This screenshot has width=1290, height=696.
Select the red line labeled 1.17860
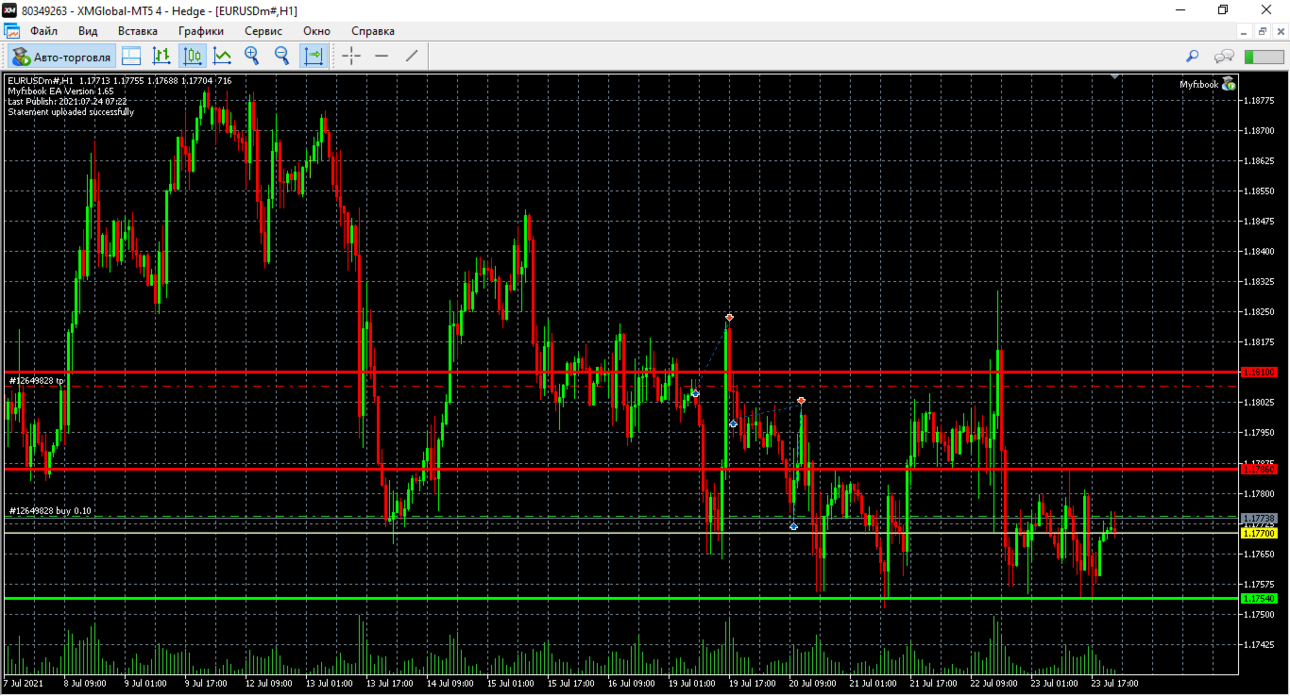point(620,468)
